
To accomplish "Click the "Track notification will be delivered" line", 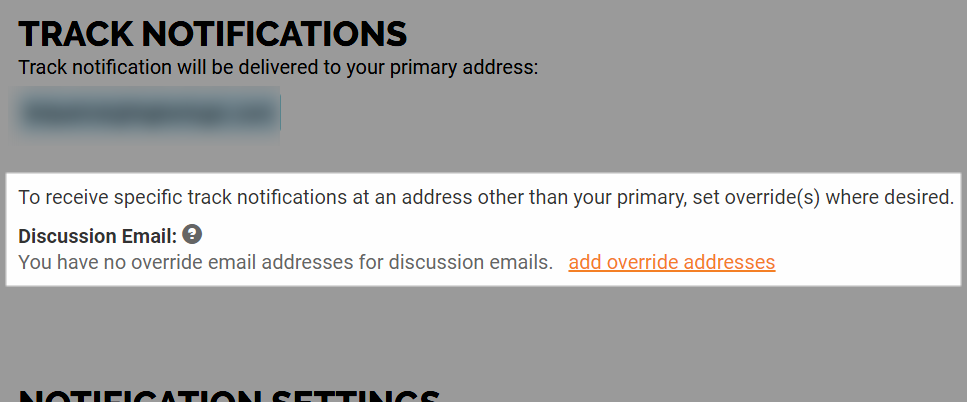I will pos(278,68).
